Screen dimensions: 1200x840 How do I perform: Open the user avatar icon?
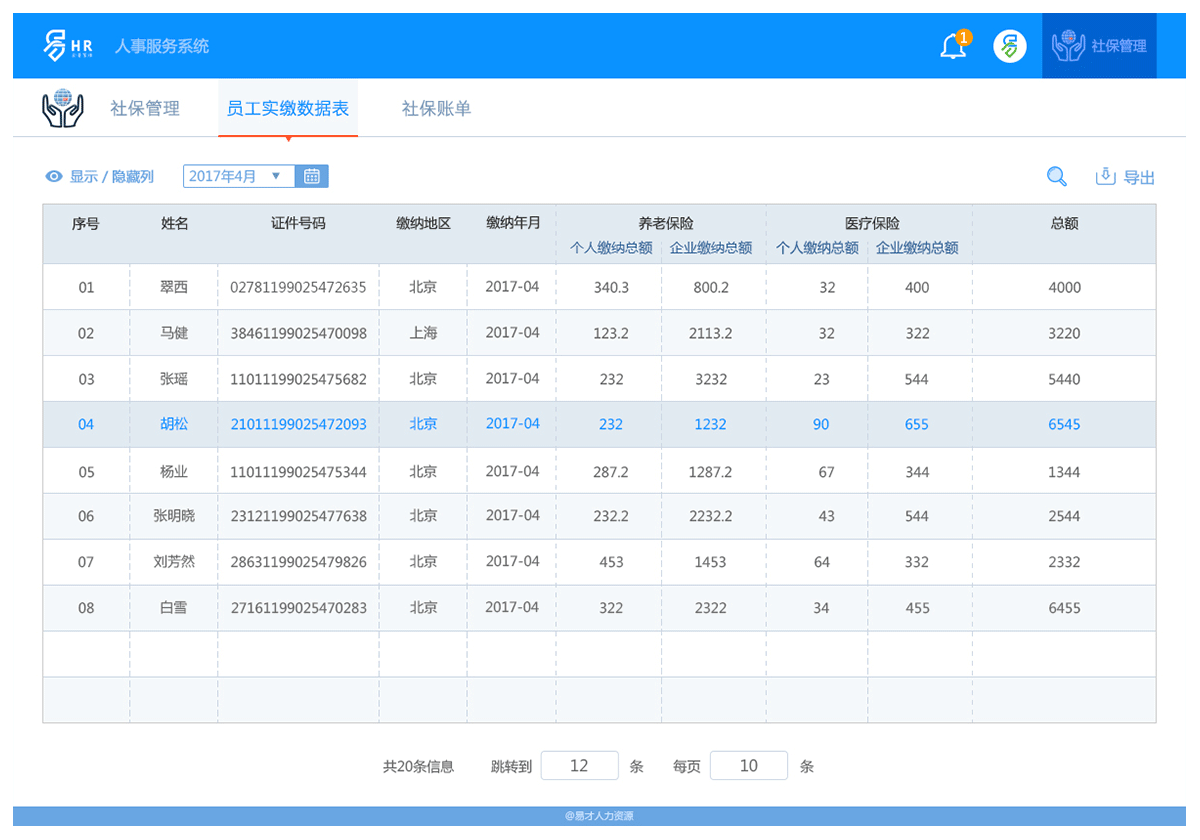(1010, 46)
